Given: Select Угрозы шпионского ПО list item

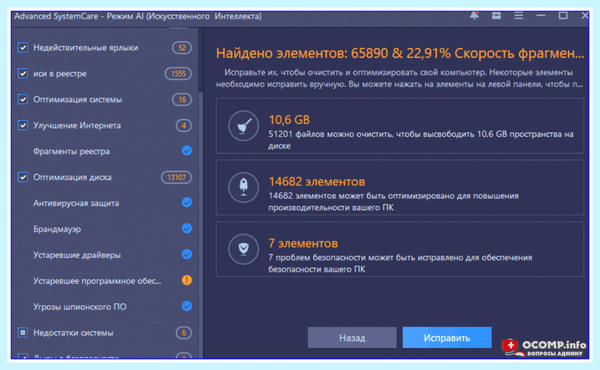Looking at the screenshot, I should coord(80,307).
